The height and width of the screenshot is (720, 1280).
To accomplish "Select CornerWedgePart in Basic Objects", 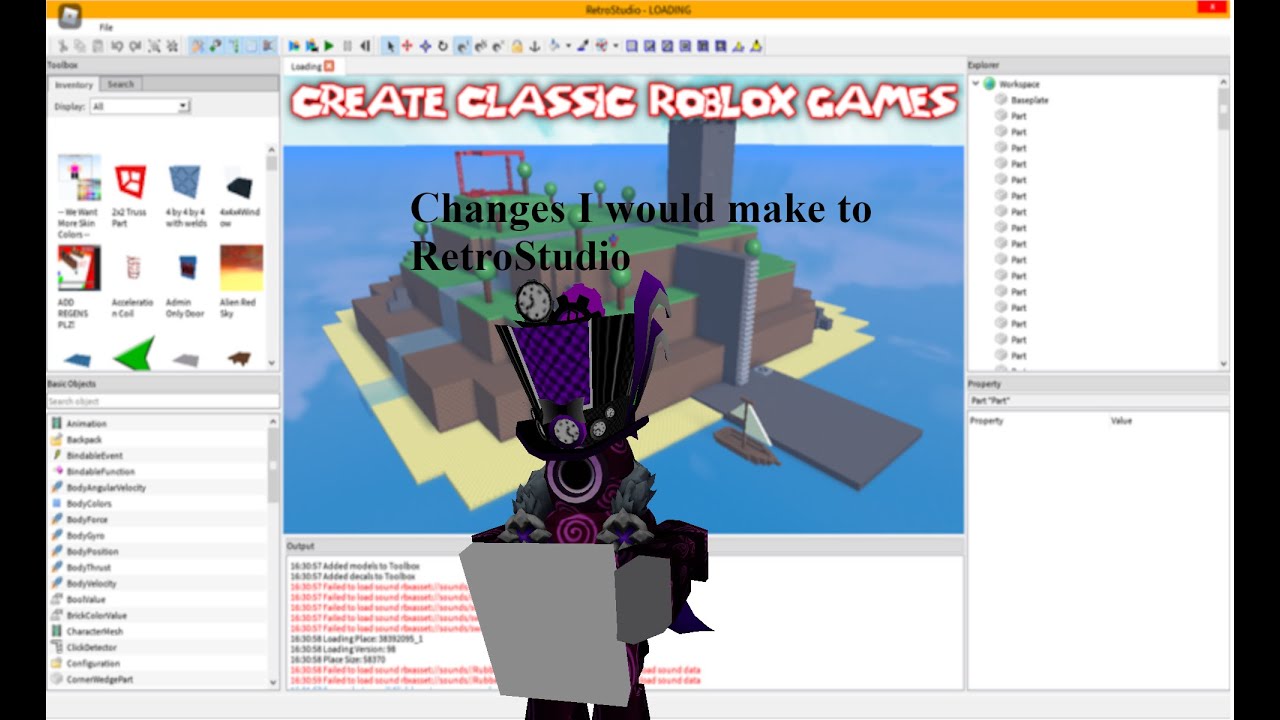I will click(99, 680).
